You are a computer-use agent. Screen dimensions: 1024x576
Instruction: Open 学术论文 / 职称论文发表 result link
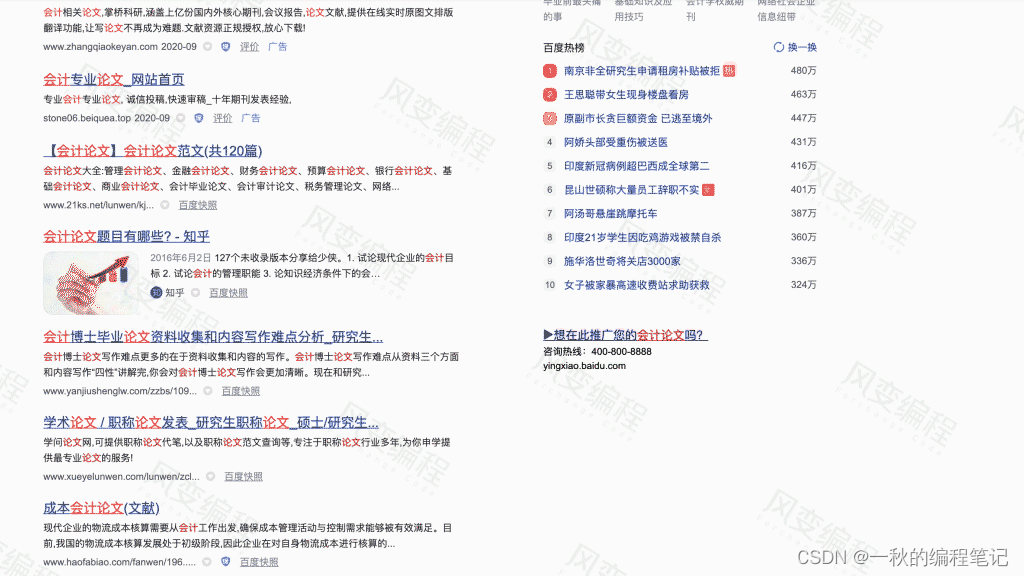[x=211, y=423]
